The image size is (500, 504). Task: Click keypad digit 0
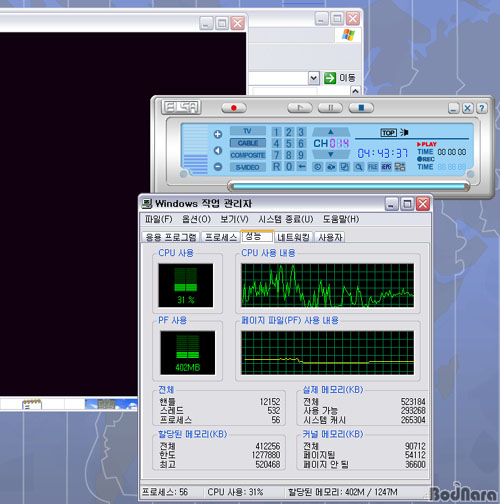coord(289,166)
